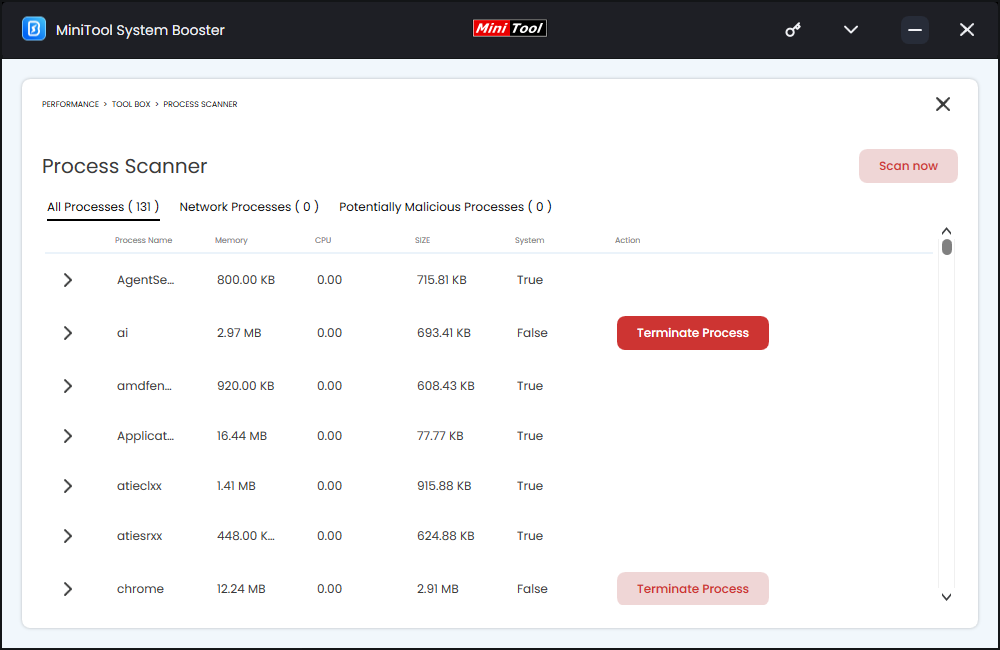The width and height of the screenshot is (1000, 650).
Task: Select the chrome process name
Action: tap(140, 589)
